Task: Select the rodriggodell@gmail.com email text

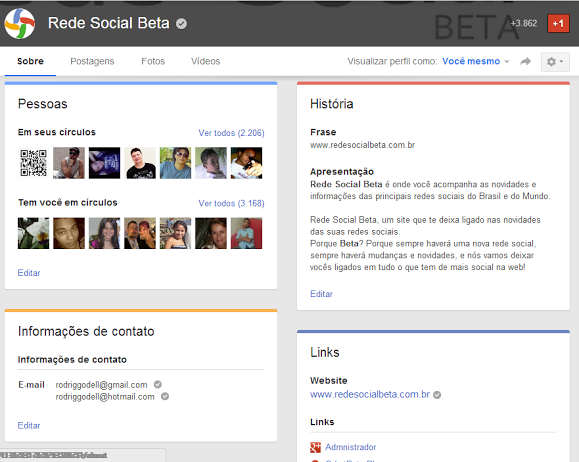Action: click(101, 385)
